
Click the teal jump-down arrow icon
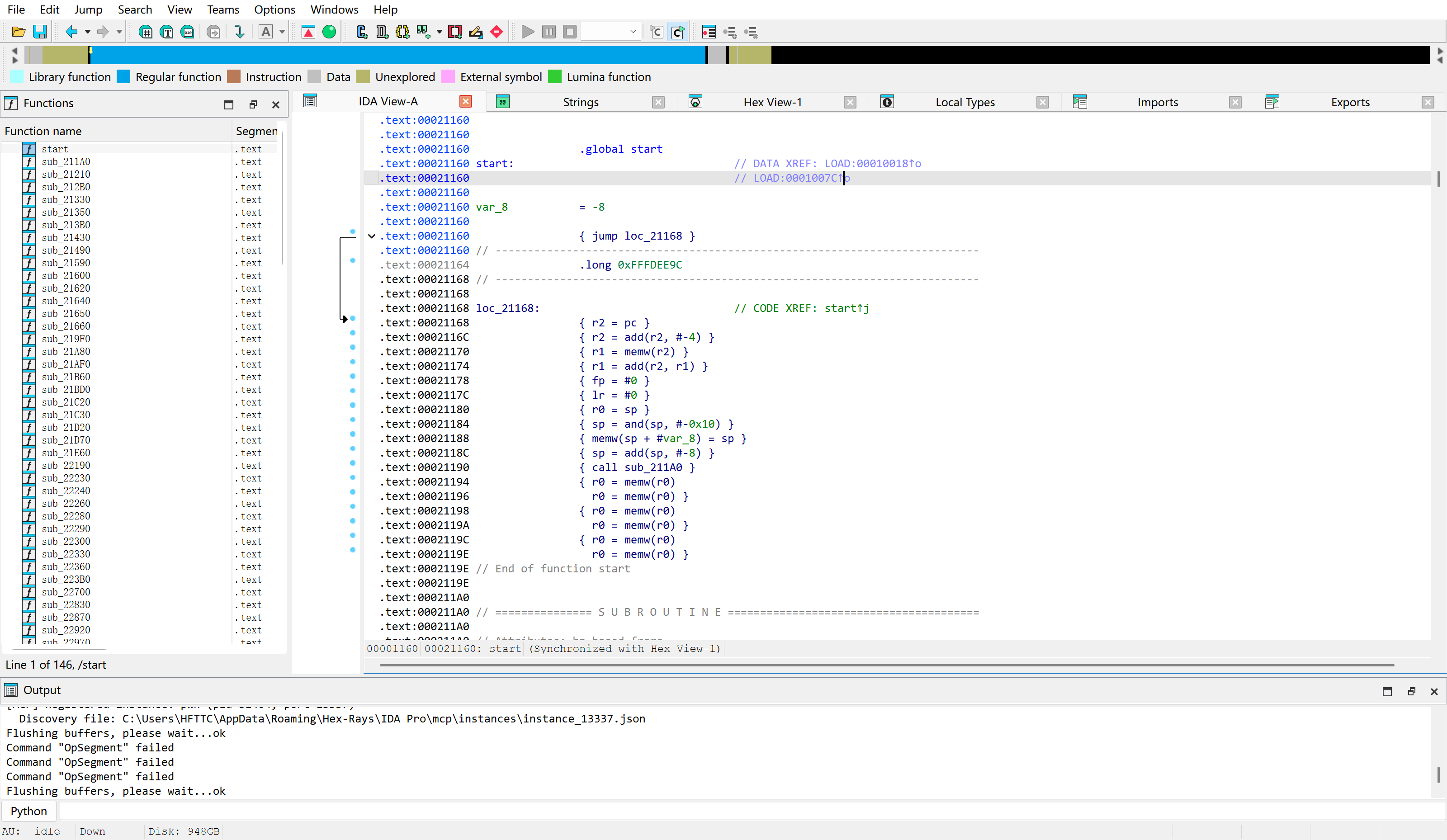tap(240, 32)
